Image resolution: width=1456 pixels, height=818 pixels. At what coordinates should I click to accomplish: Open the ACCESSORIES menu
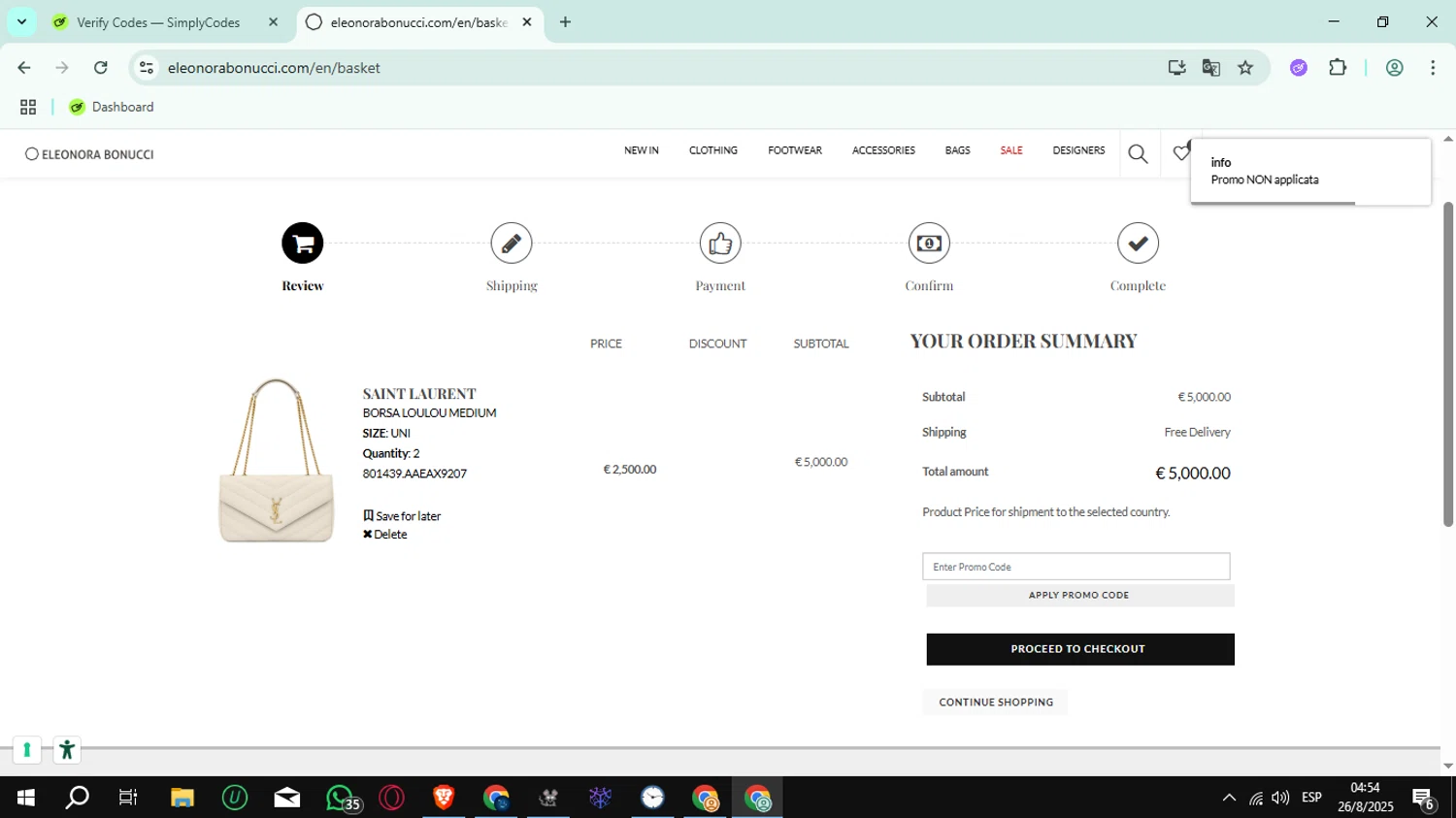[883, 150]
